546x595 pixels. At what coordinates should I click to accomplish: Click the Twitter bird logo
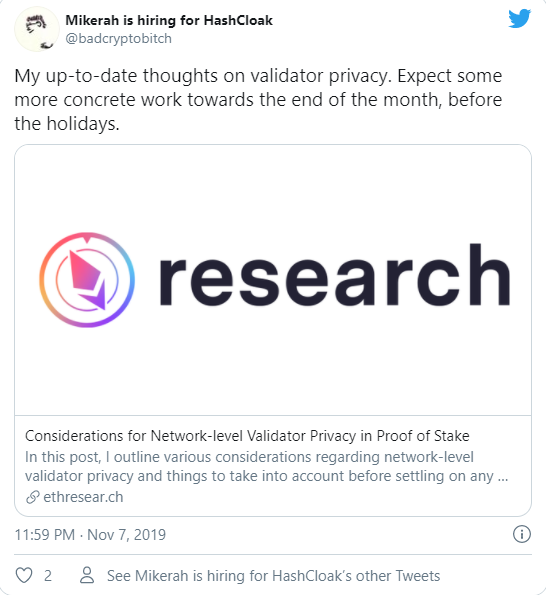519,19
